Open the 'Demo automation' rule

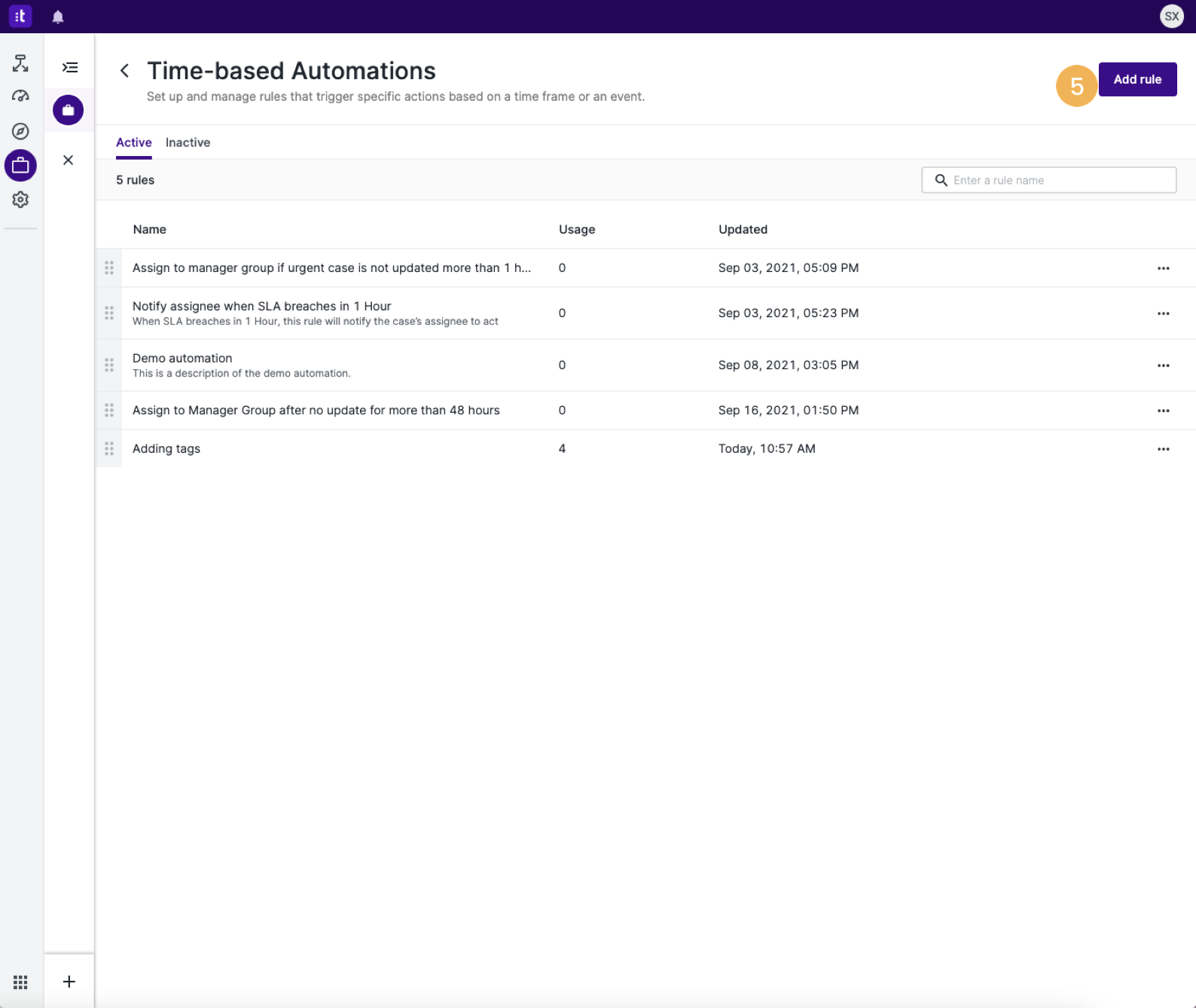182,359
